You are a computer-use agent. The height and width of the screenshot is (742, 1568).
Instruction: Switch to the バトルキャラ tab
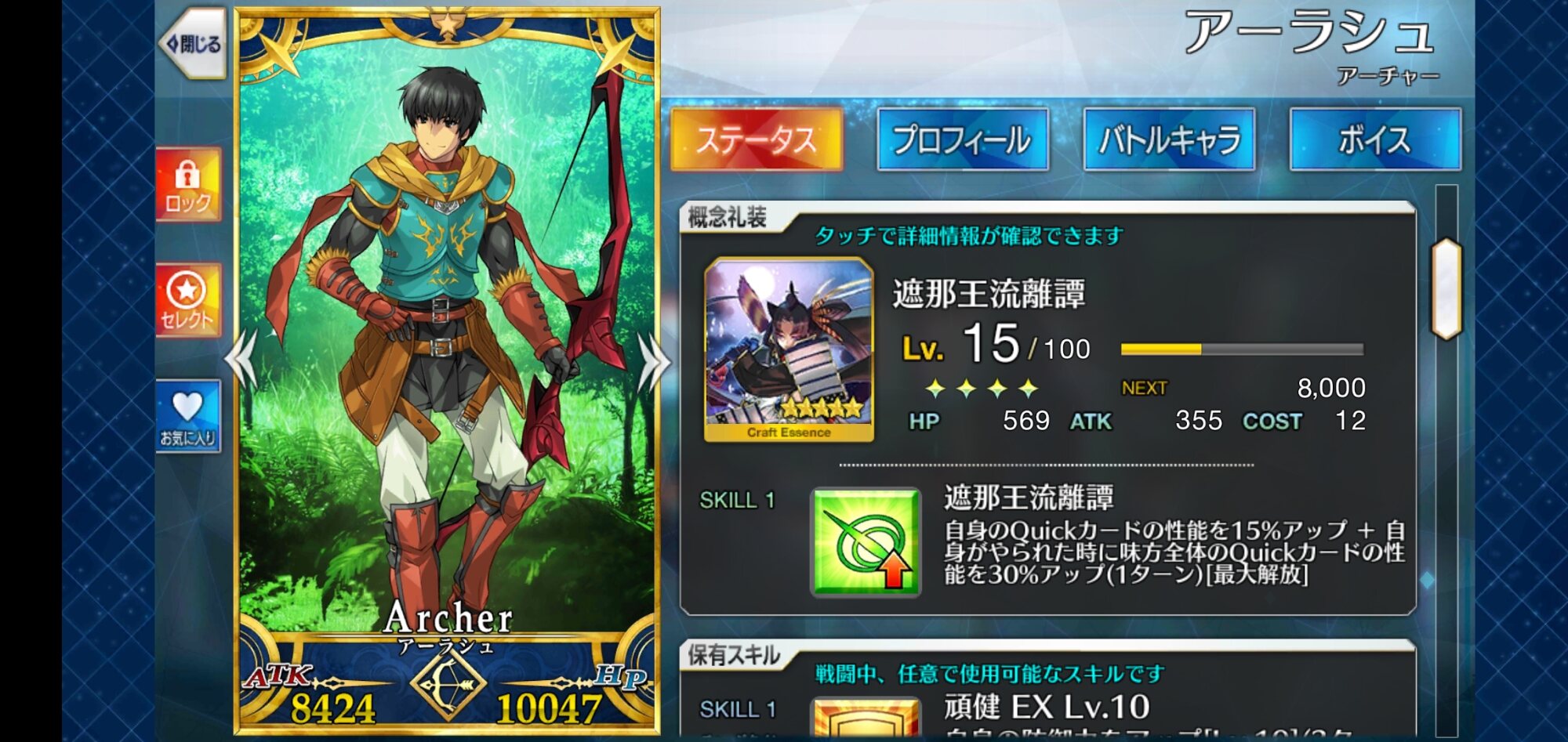[1169, 140]
